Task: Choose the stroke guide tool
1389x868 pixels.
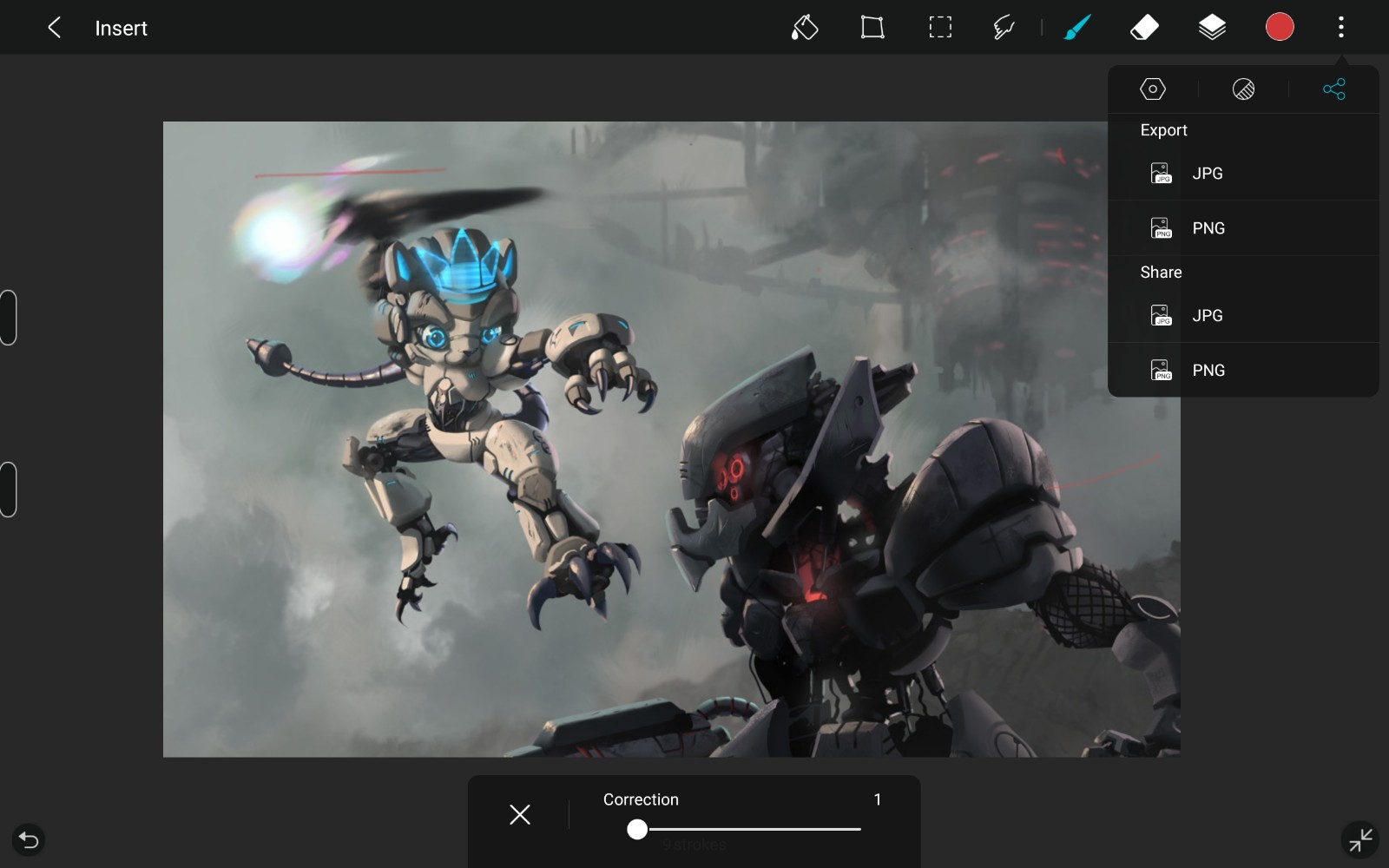Action: (x=1004, y=28)
